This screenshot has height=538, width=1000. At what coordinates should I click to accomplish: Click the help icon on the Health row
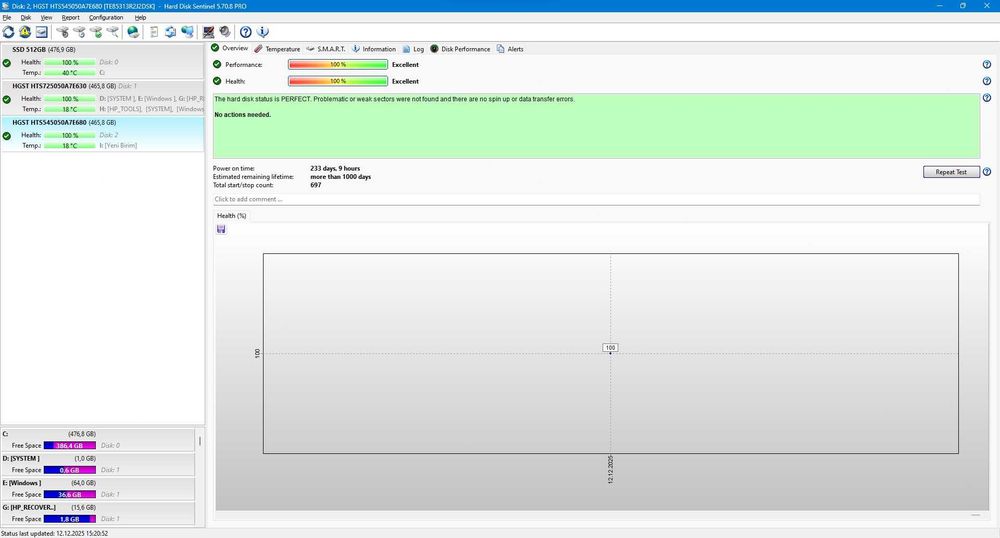tap(987, 81)
